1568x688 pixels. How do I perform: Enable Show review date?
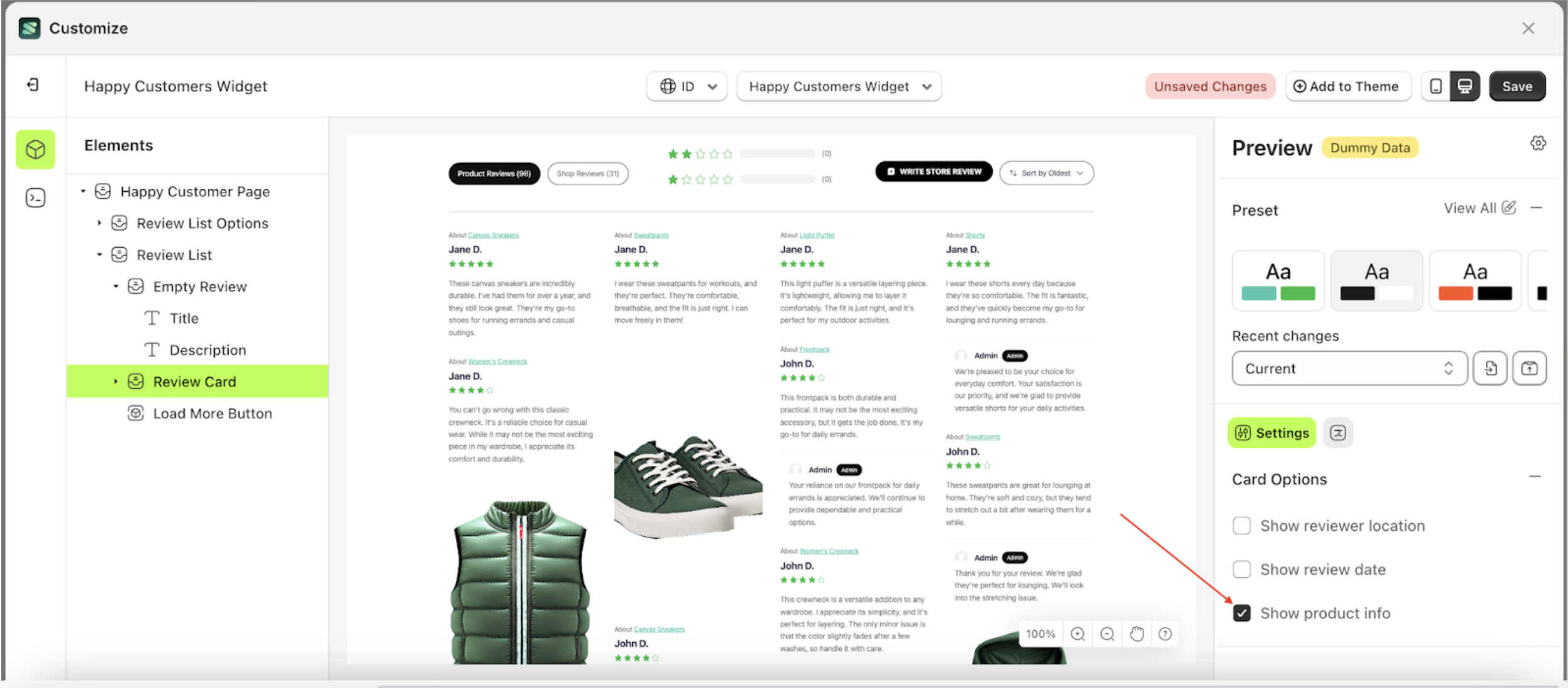coord(1242,569)
